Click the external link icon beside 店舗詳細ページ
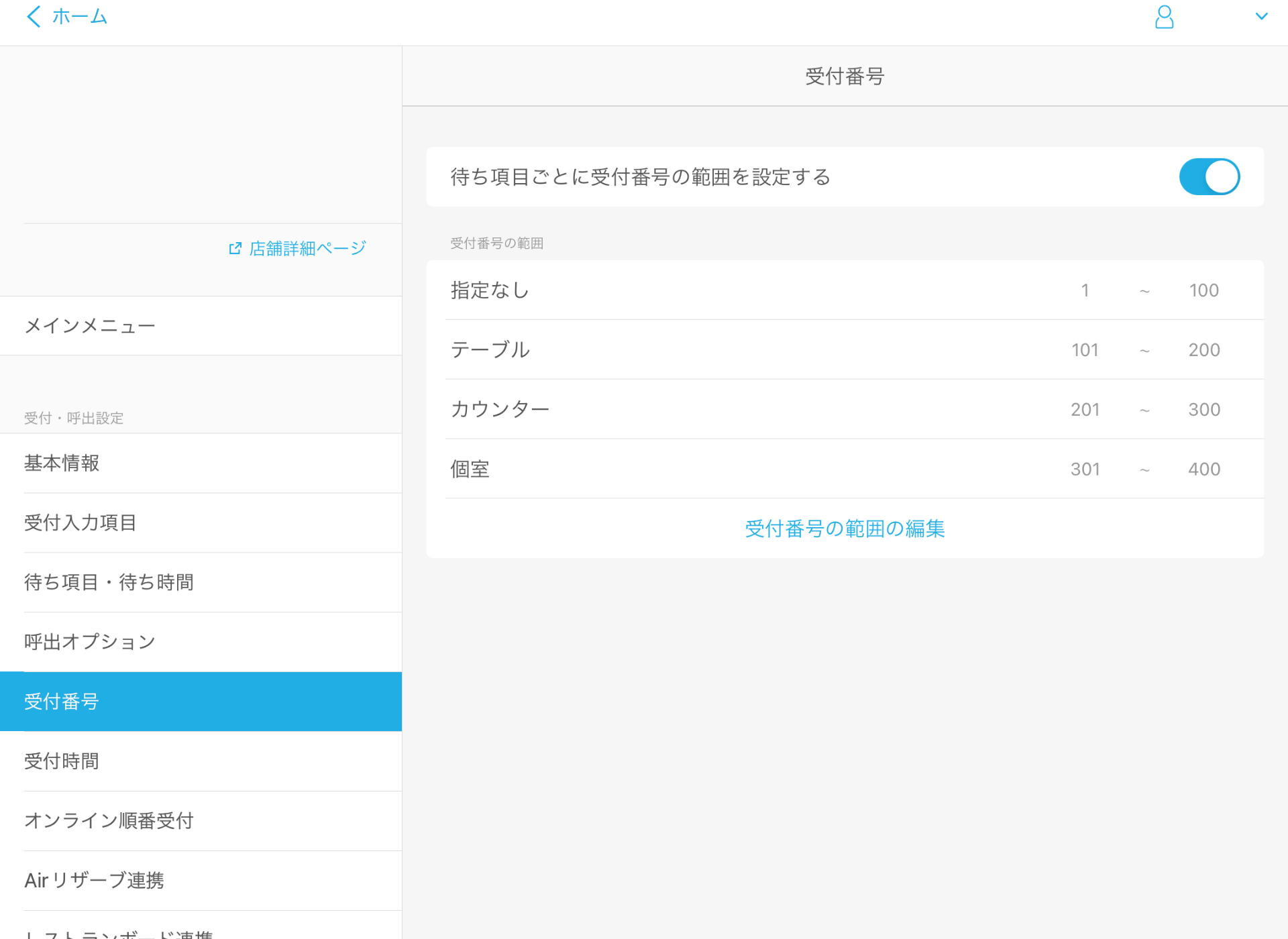This screenshot has height=939, width=1288. [x=235, y=247]
